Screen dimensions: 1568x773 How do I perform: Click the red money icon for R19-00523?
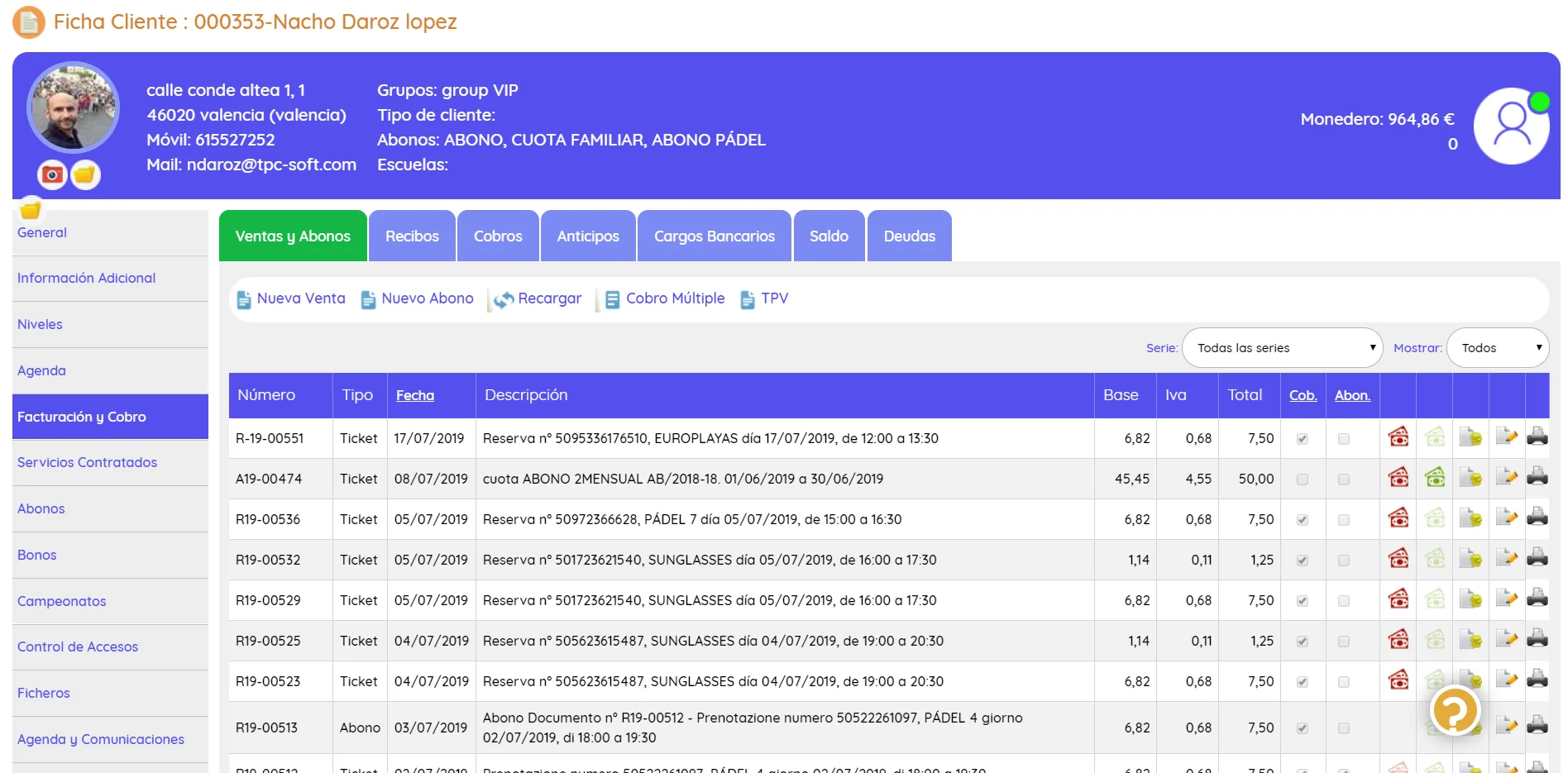point(1398,680)
